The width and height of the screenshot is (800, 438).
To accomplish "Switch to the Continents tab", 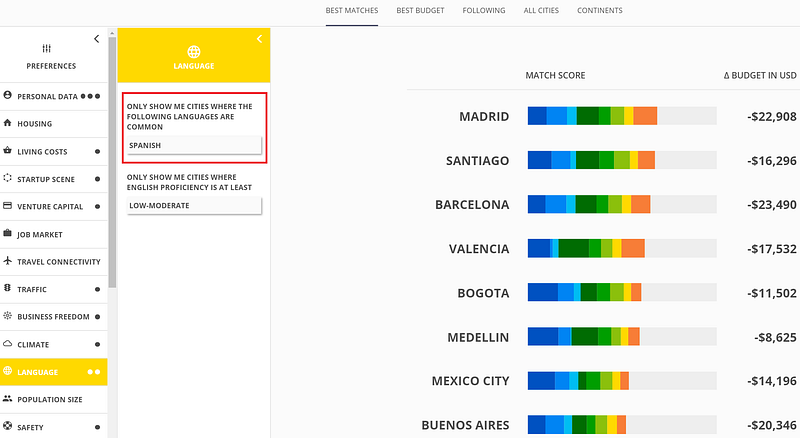I will 600,10.
